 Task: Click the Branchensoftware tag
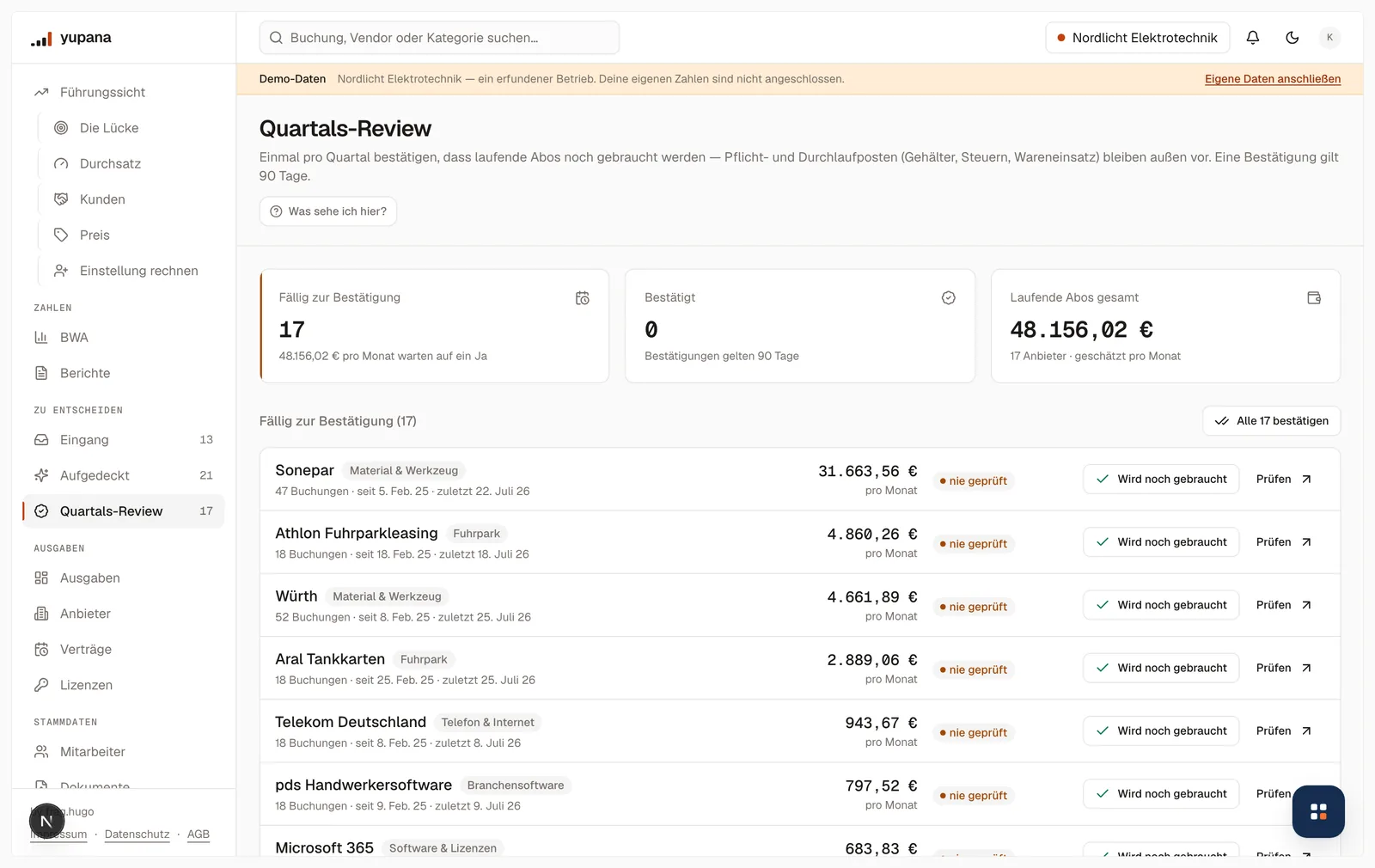point(516,785)
